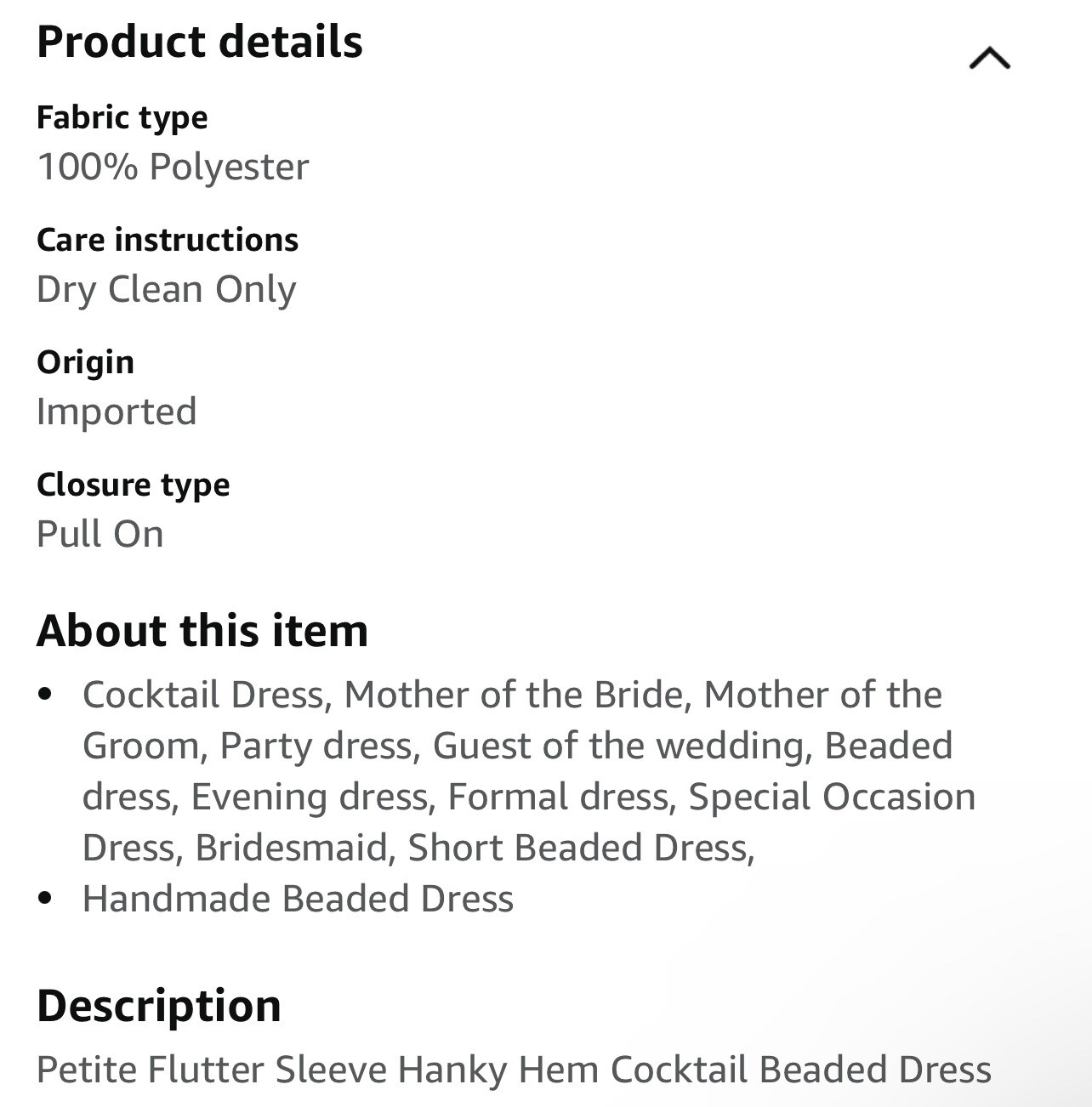Image resolution: width=1092 pixels, height=1107 pixels.
Task: Click the Petite Flutter Sleeve description text
Action: (x=514, y=1070)
